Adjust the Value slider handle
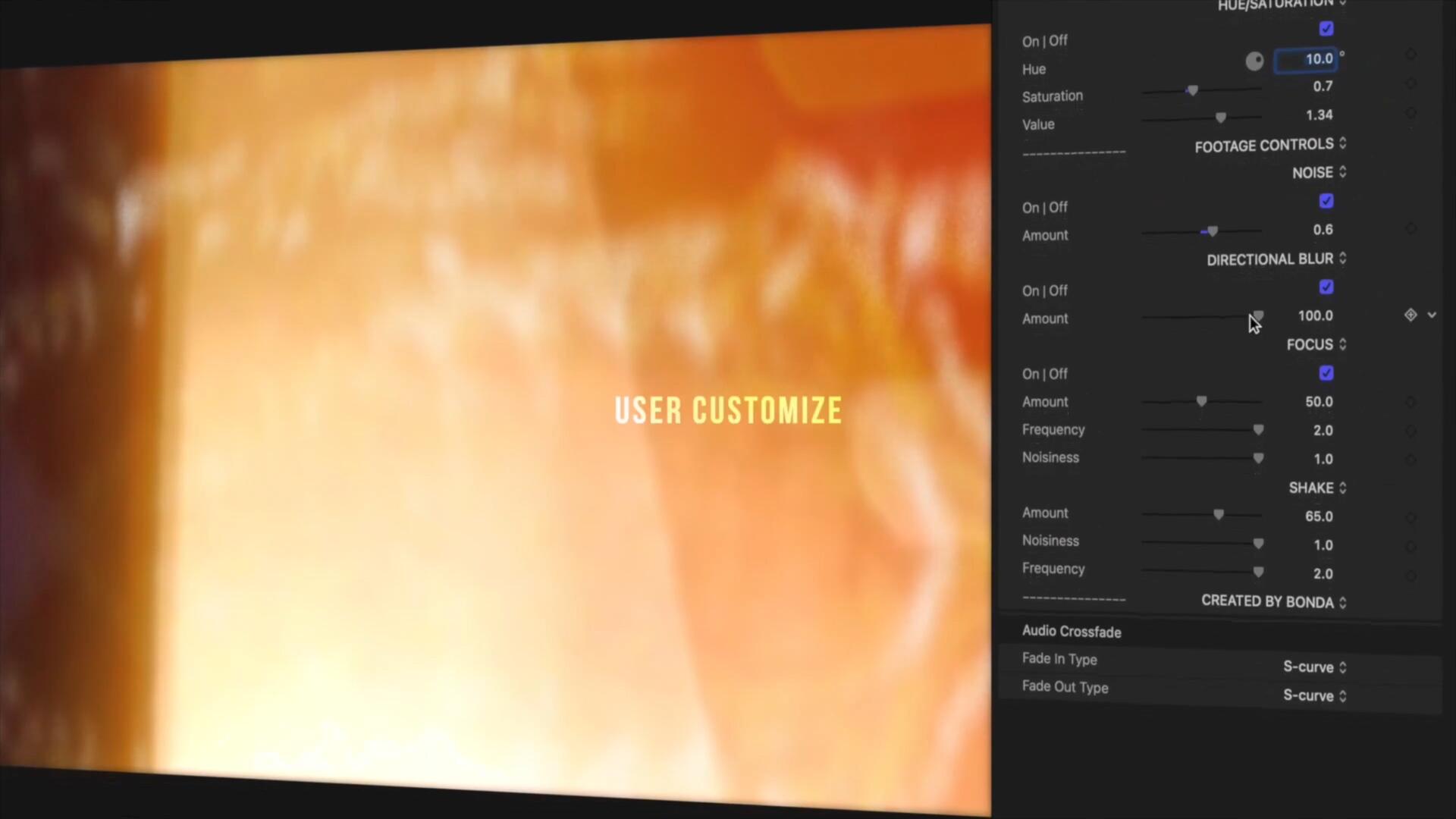 tap(1221, 118)
